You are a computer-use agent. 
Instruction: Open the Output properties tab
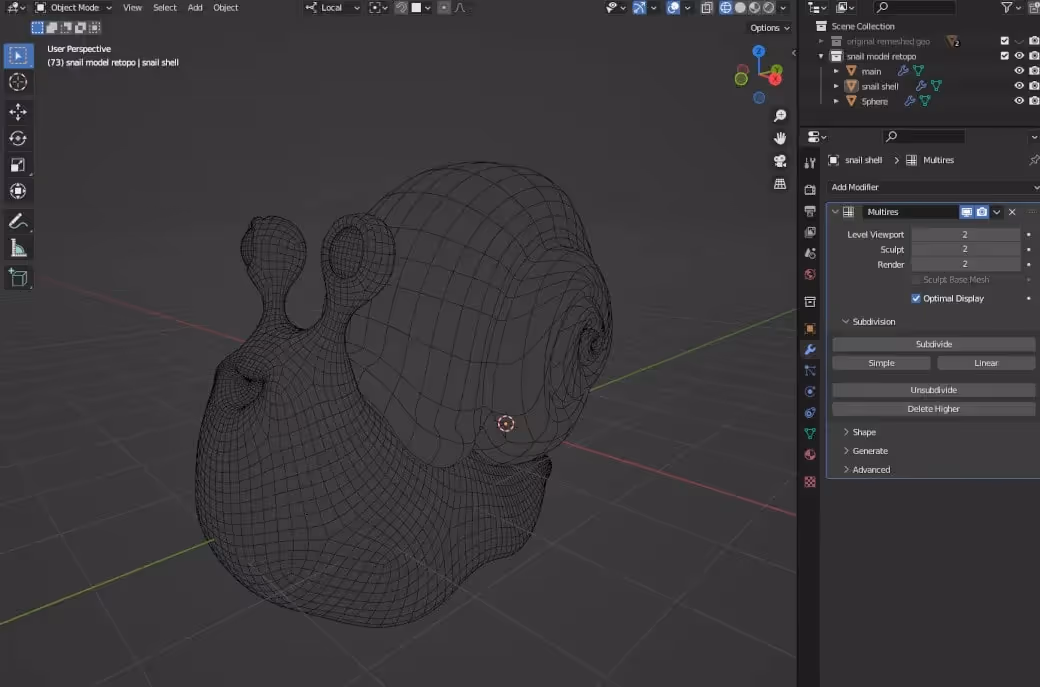pos(810,211)
